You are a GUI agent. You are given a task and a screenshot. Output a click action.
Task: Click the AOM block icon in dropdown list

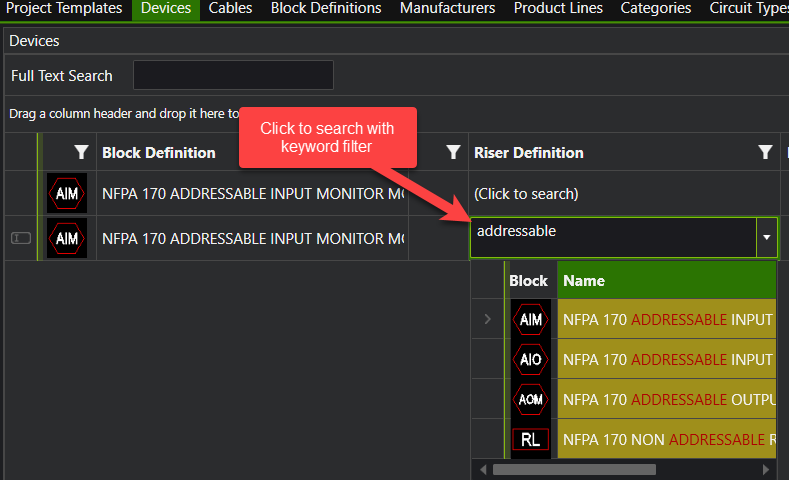[531, 399]
